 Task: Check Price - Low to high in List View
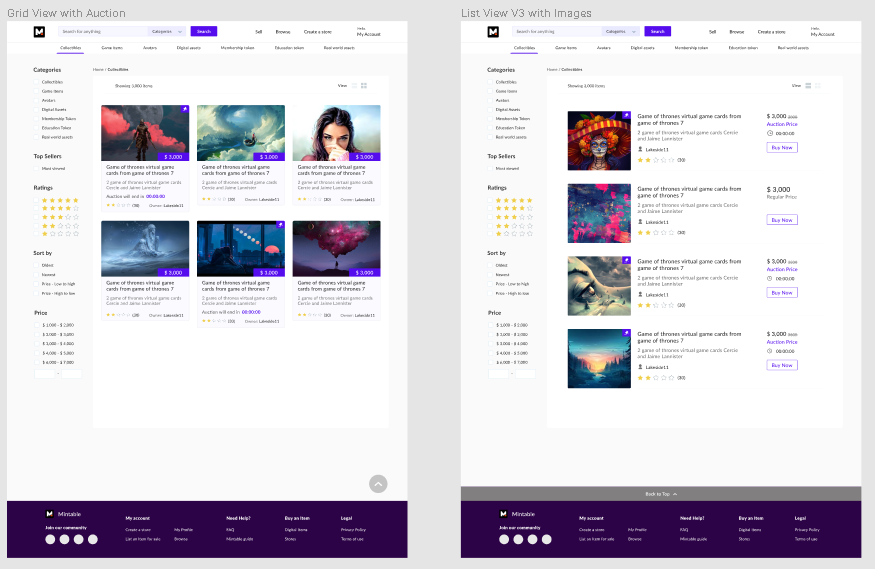coord(491,284)
